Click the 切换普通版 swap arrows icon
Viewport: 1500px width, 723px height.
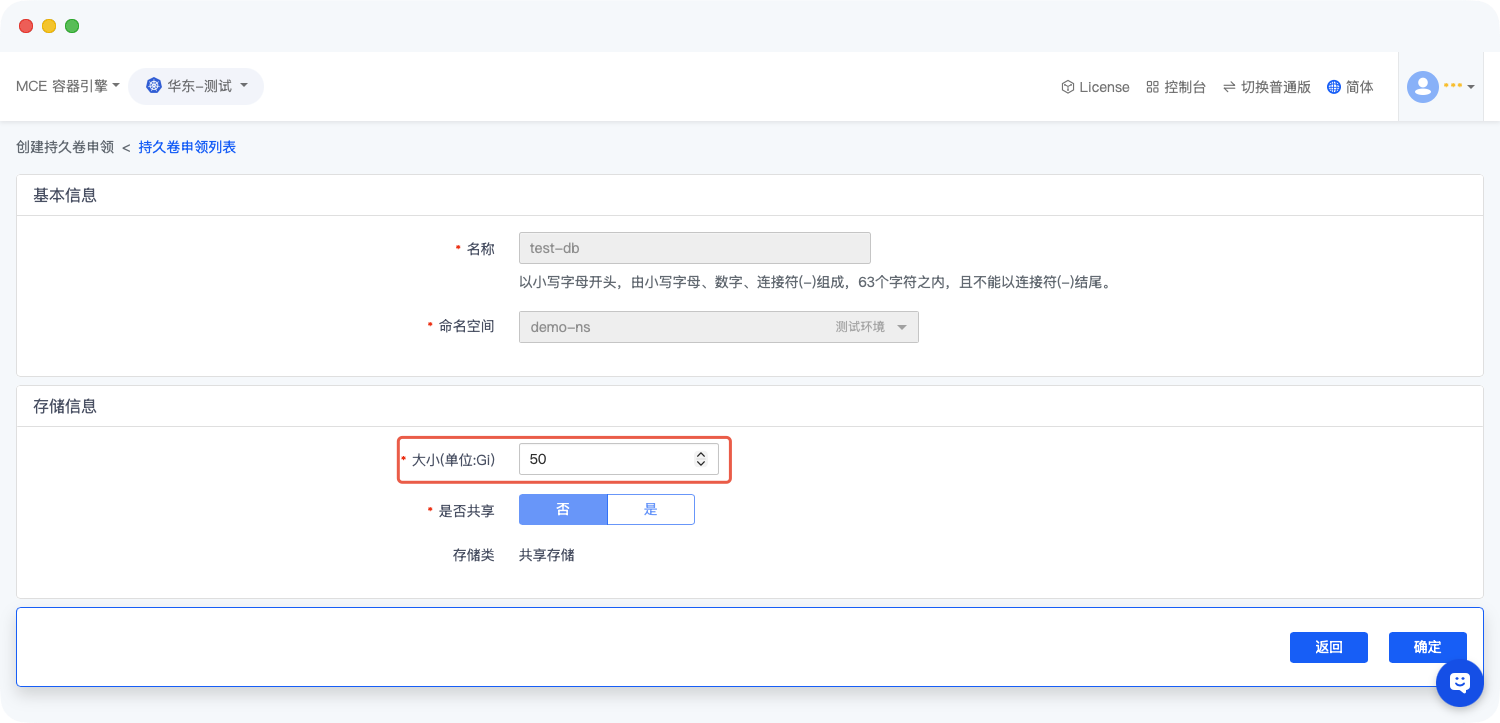point(1228,87)
